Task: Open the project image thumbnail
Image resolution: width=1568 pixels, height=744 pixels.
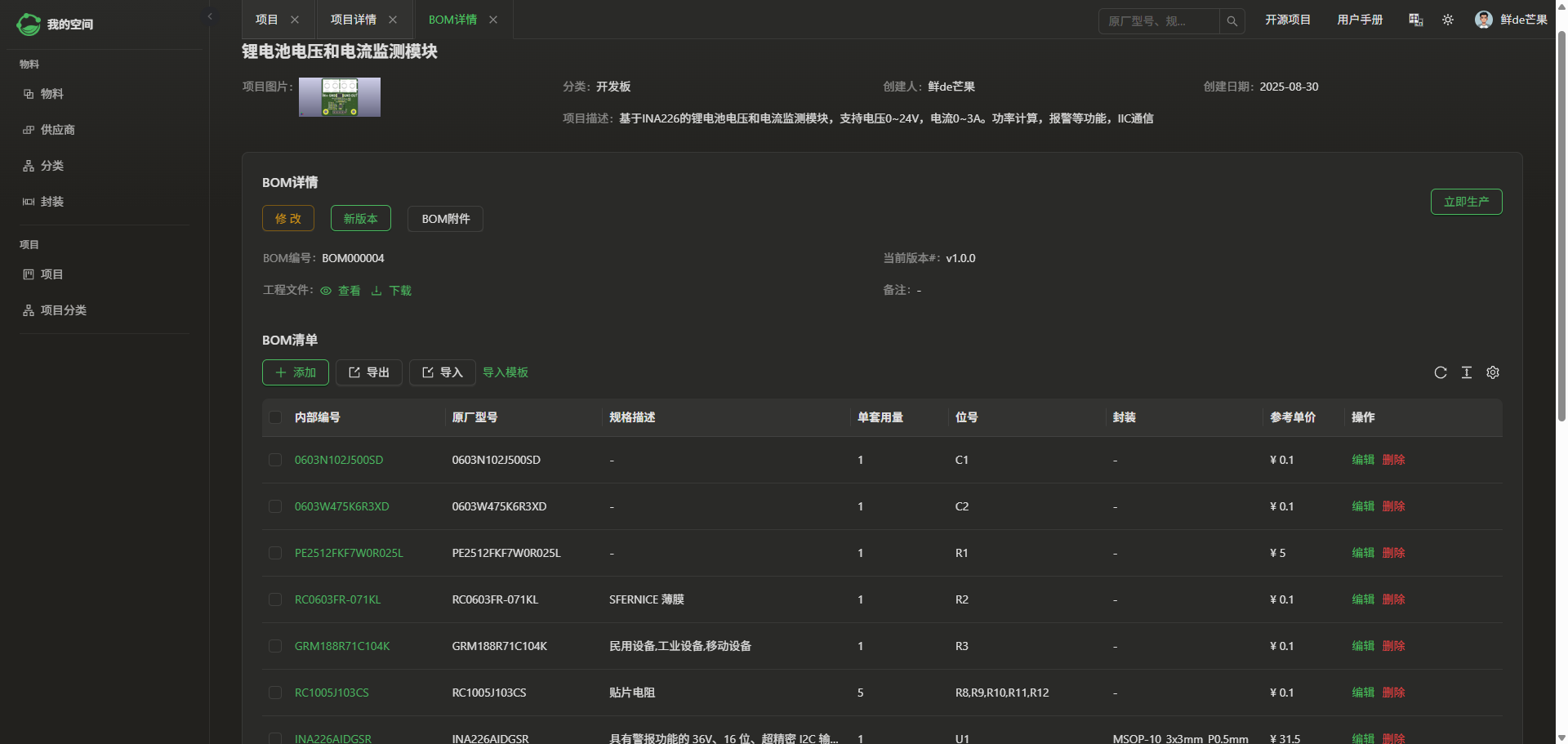Action: click(x=340, y=97)
